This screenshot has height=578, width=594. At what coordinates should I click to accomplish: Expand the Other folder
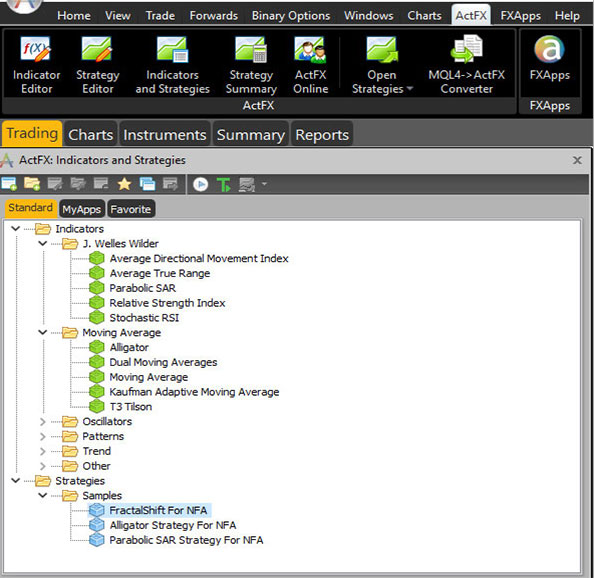tap(43, 466)
